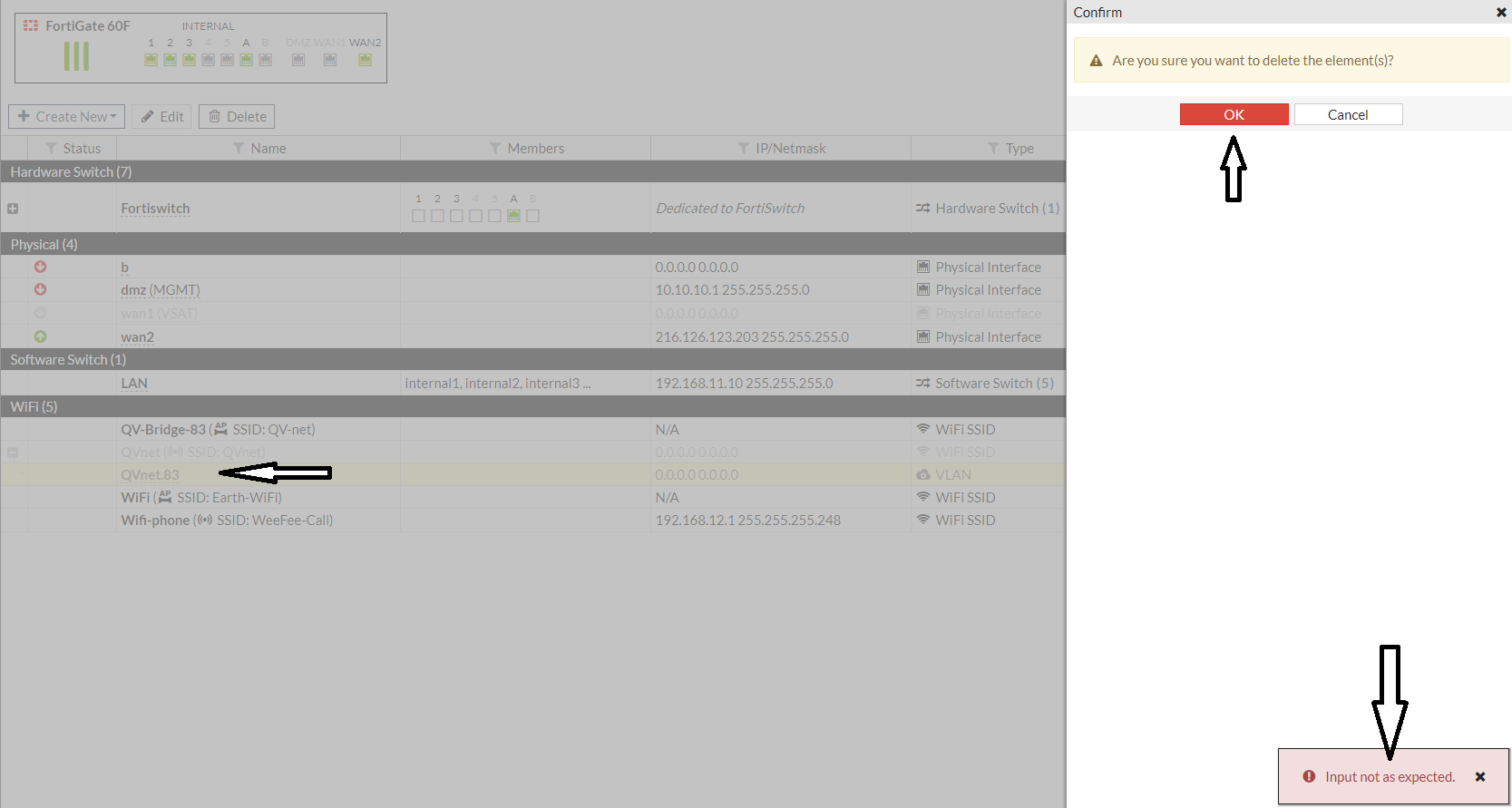This screenshot has width=1512, height=808.
Task: Click the down status icon for dmz (MGMT)
Action: [40, 289]
